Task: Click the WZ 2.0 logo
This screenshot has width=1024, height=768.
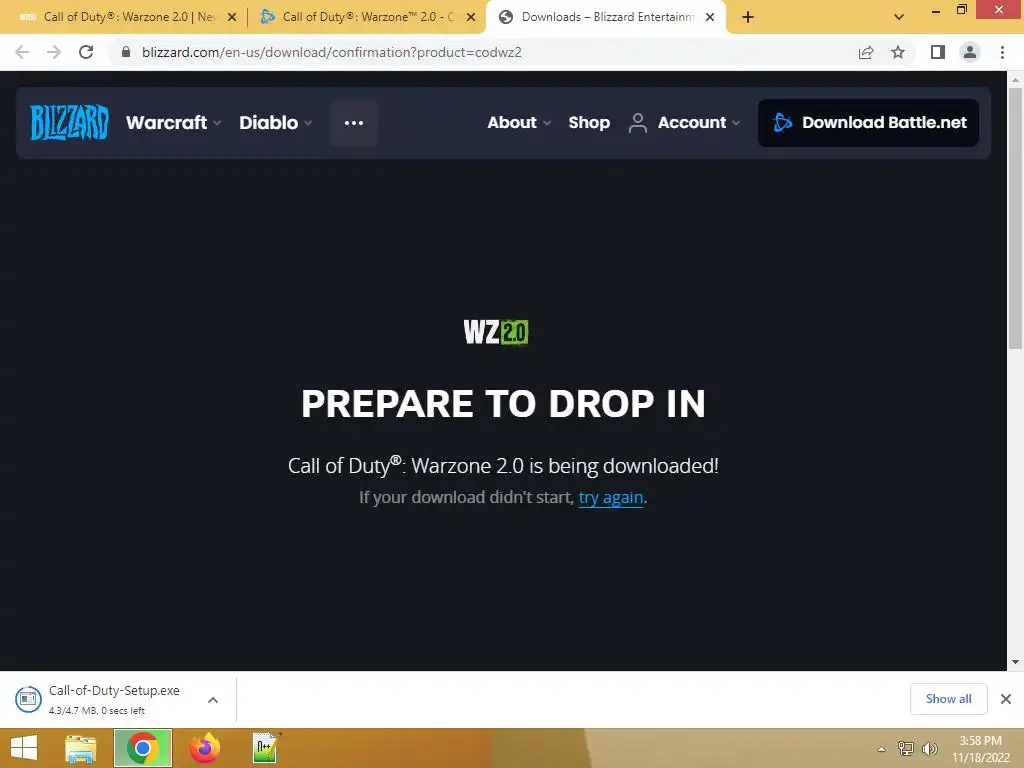Action: point(496,332)
